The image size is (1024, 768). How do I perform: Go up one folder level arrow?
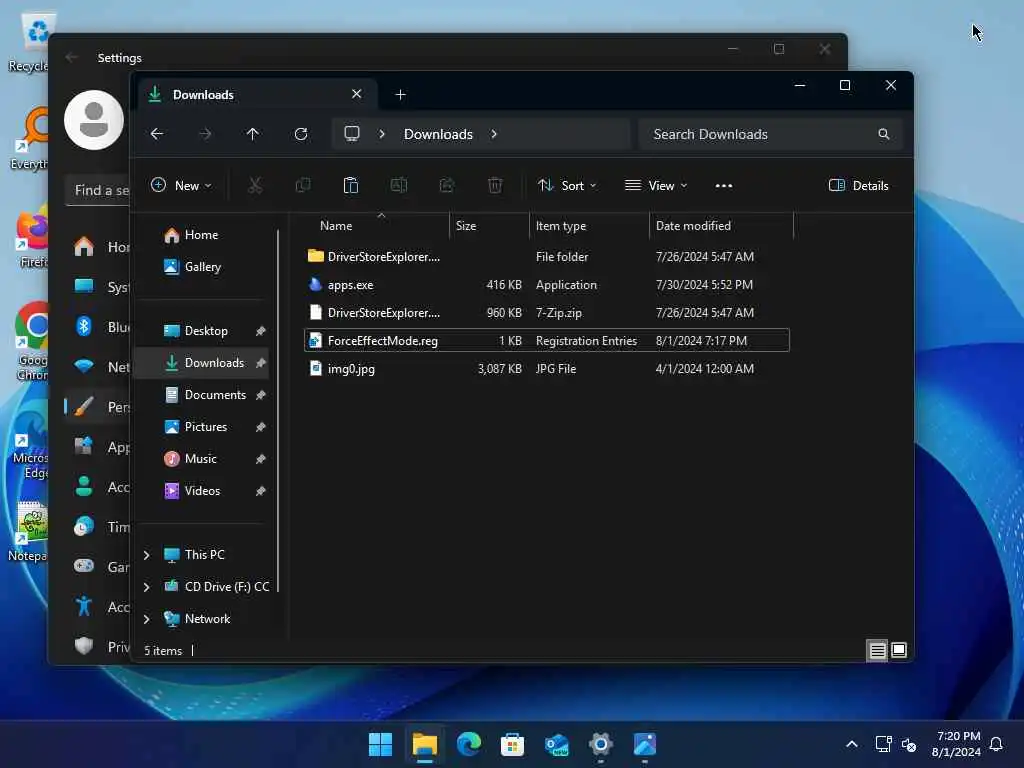point(253,134)
